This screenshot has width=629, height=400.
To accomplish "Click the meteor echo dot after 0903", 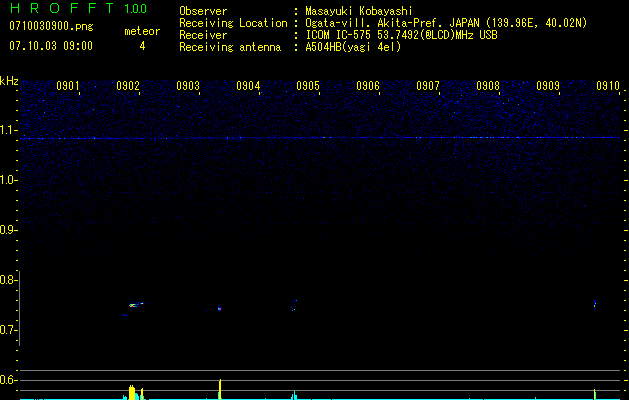I will (x=219, y=309).
